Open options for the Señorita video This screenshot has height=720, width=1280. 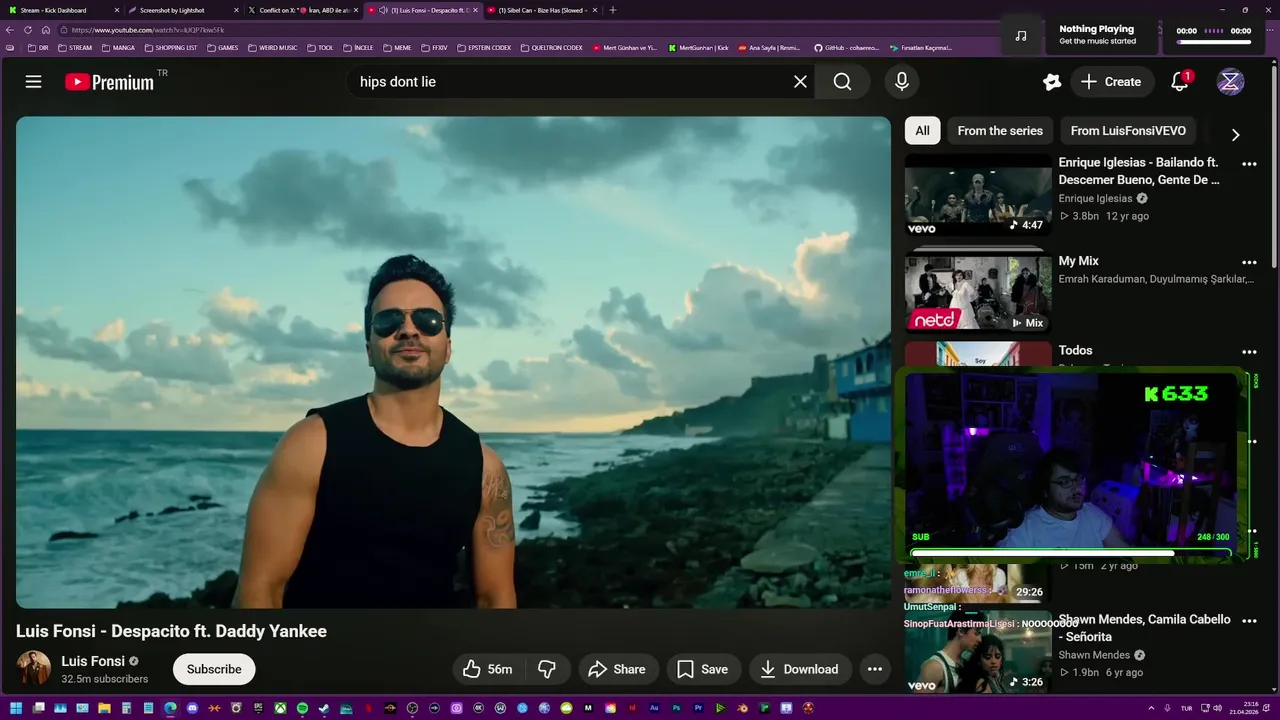click(1249, 621)
